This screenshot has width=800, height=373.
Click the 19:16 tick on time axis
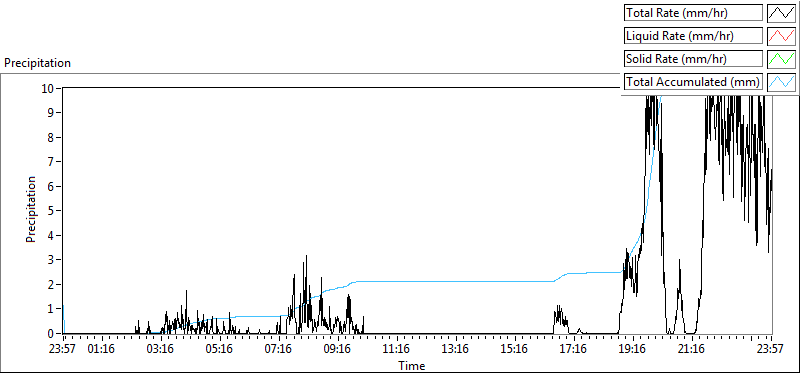pyautogui.click(x=633, y=349)
